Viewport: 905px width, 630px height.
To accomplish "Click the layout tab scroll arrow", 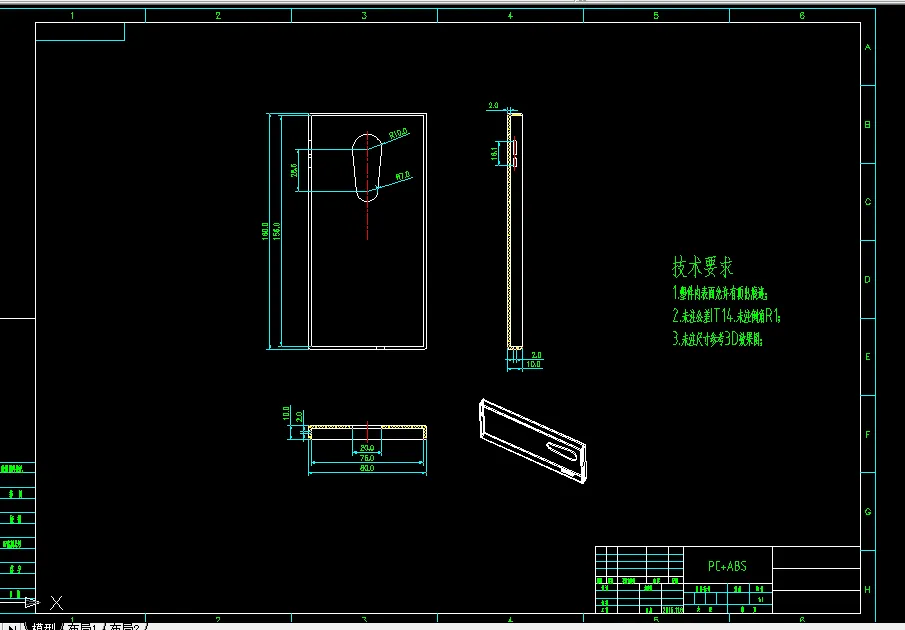I will pos(12,627).
